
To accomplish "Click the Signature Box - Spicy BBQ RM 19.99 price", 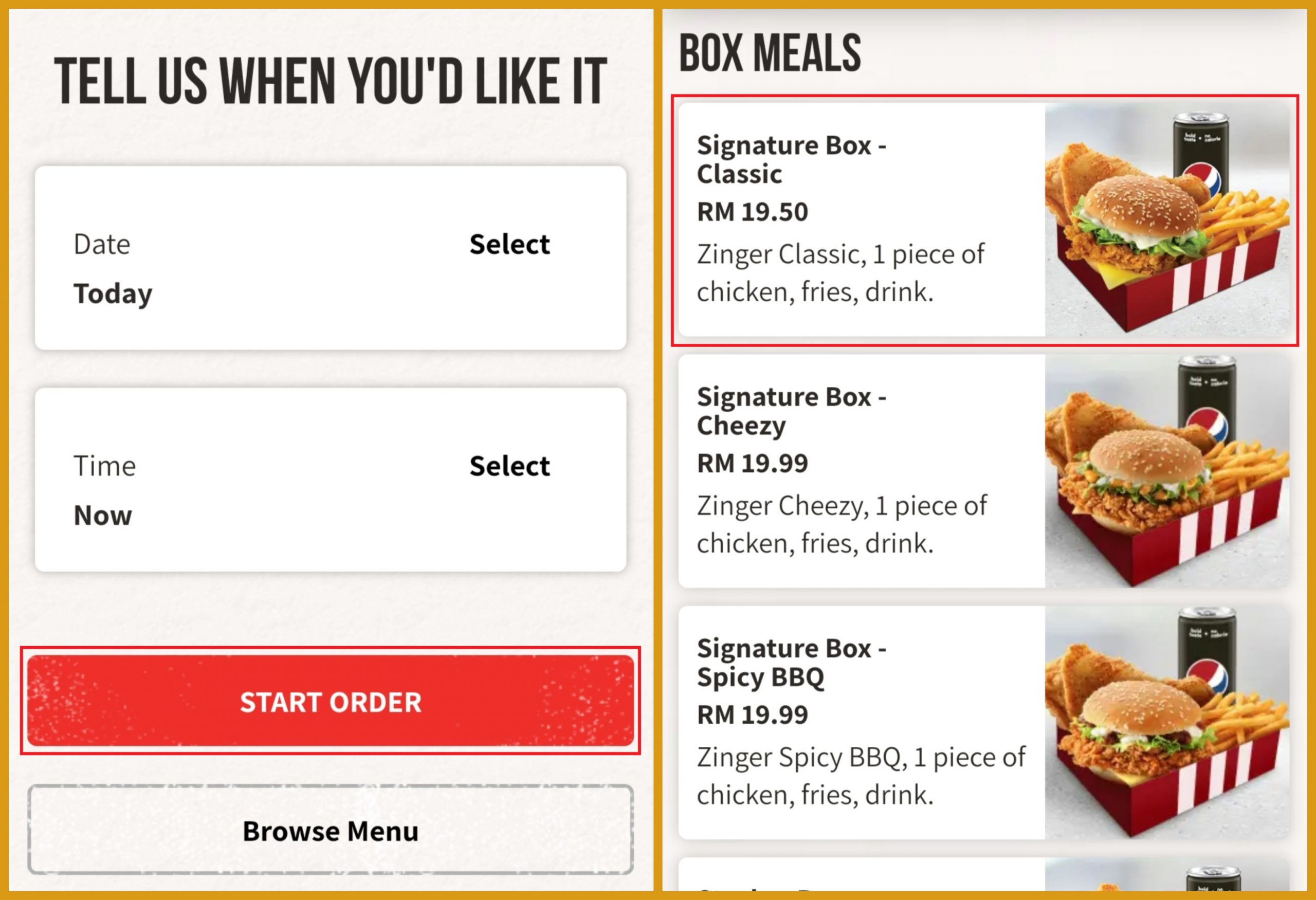I will (x=752, y=715).
